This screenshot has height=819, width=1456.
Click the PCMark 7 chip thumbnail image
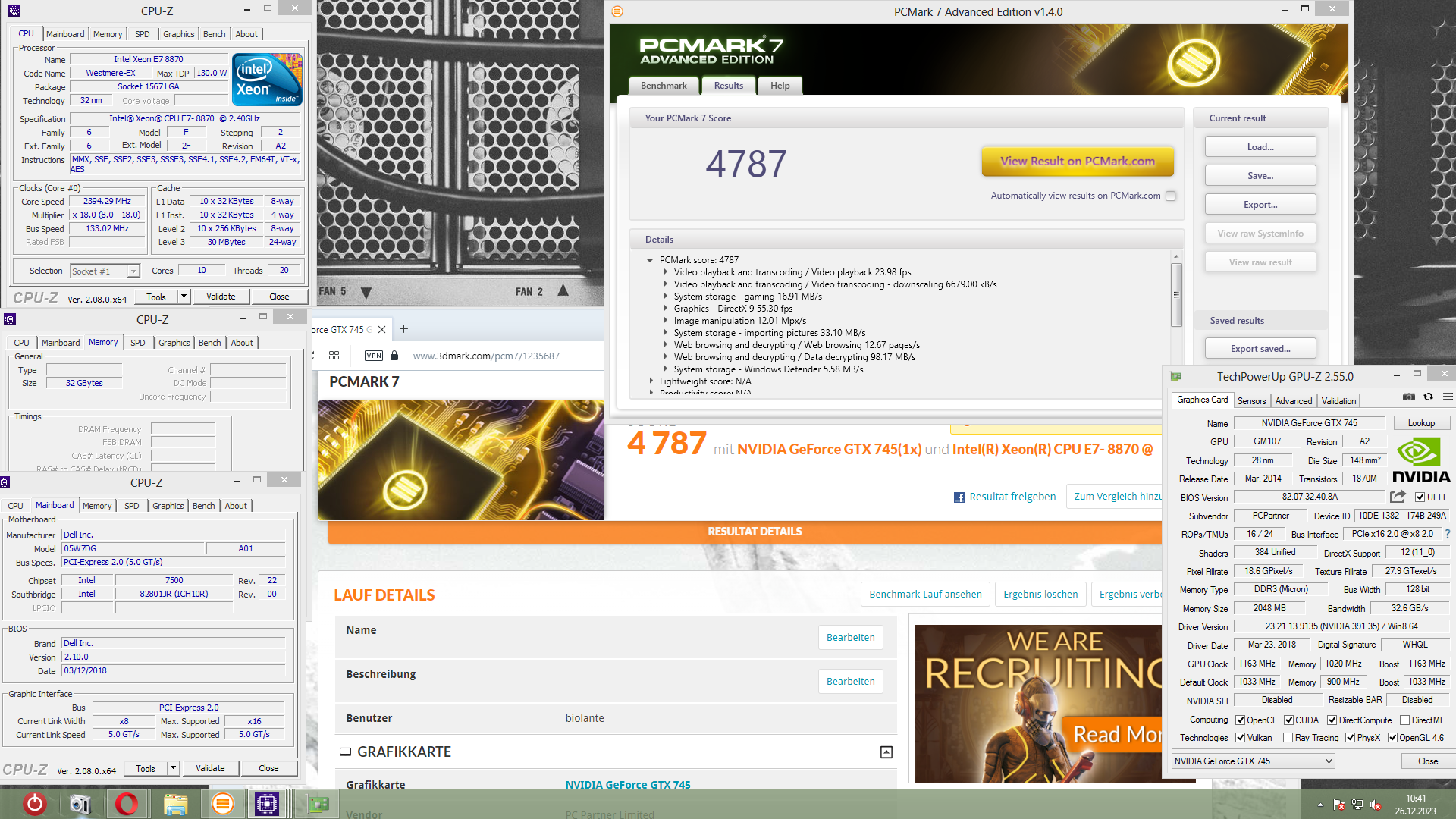461,460
